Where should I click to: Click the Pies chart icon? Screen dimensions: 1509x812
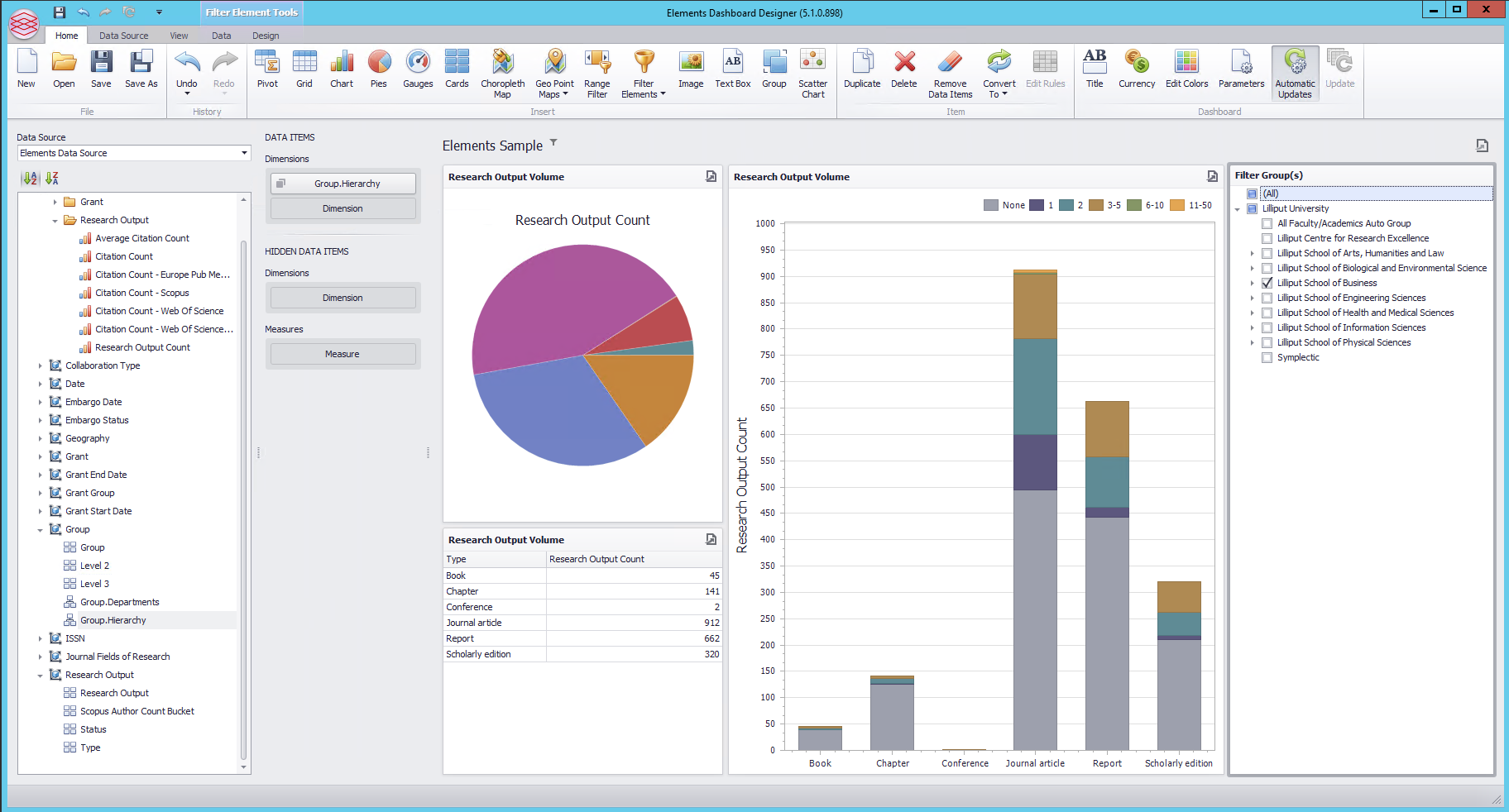[x=379, y=69]
